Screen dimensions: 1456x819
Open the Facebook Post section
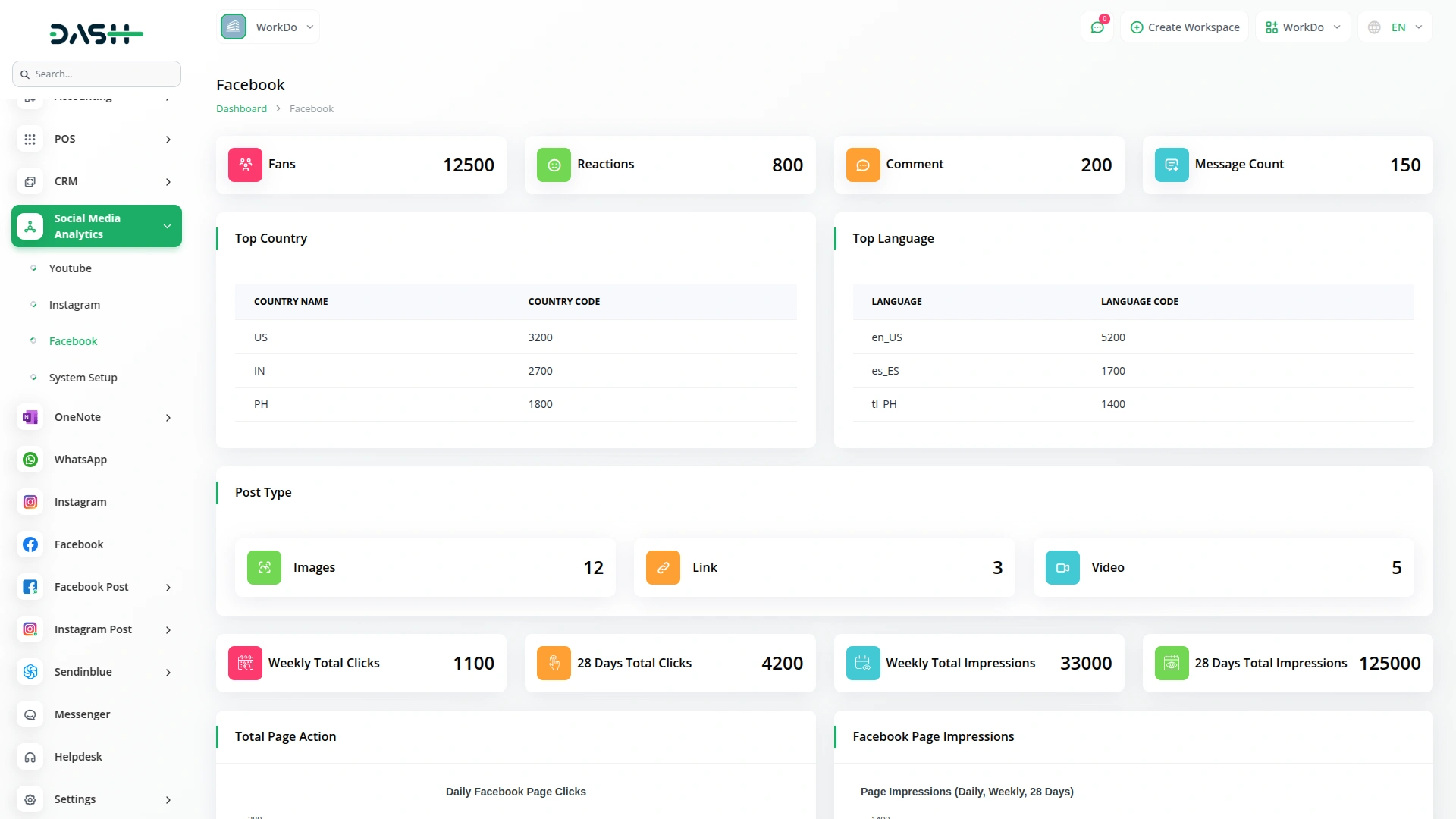[x=90, y=586]
